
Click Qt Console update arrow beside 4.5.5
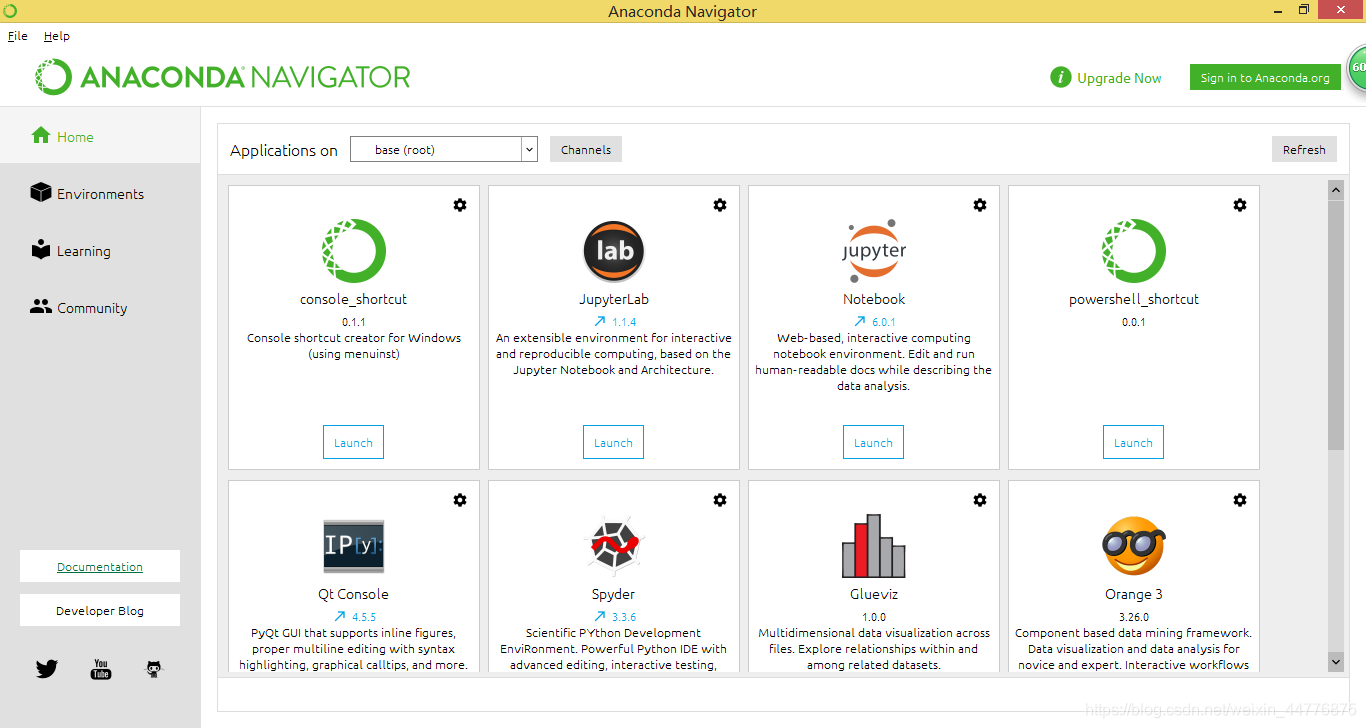point(339,617)
